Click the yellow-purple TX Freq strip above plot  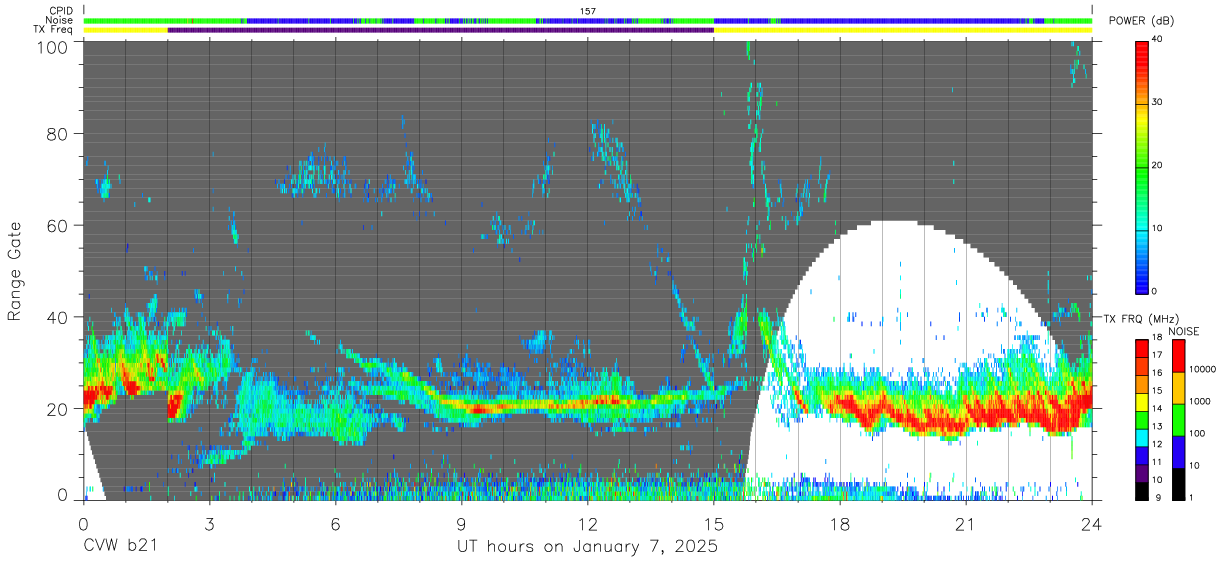point(588,30)
